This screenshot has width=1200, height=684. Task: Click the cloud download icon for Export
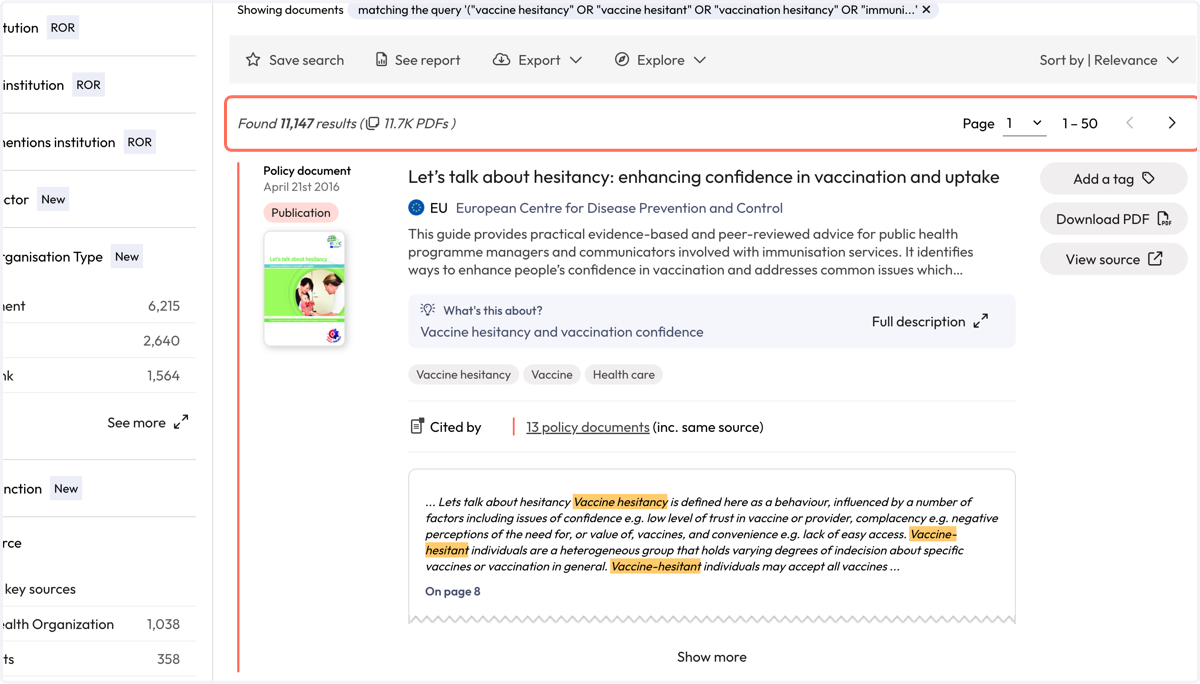pyautogui.click(x=501, y=60)
